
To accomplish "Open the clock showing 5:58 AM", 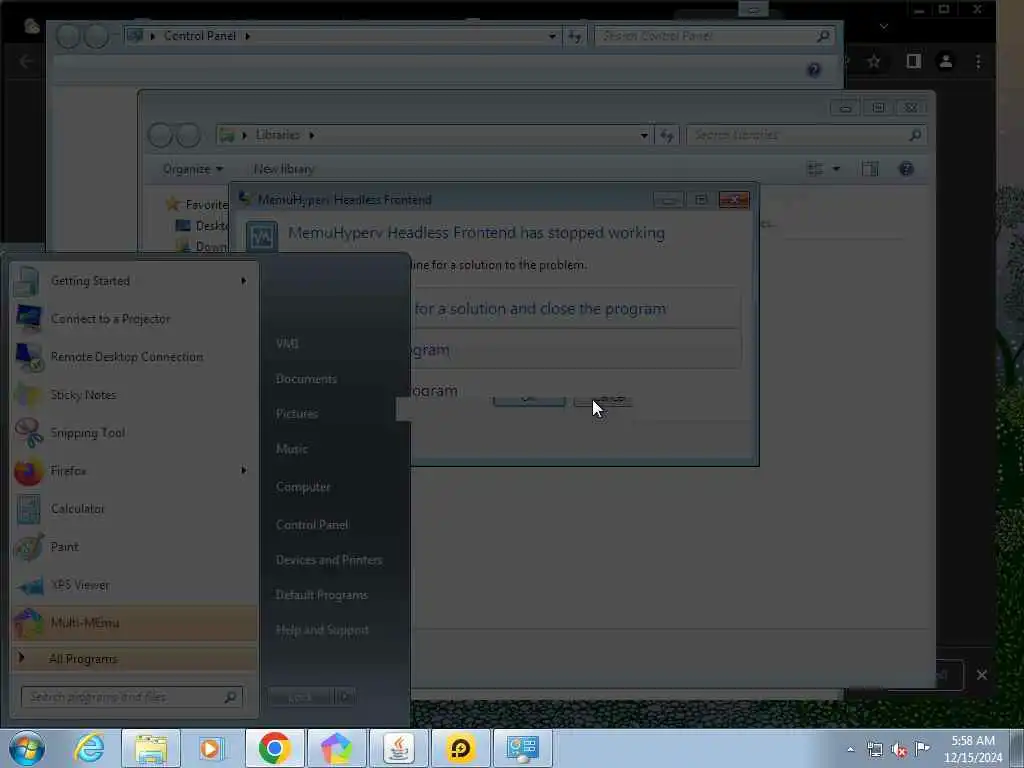I will pos(973,749).
